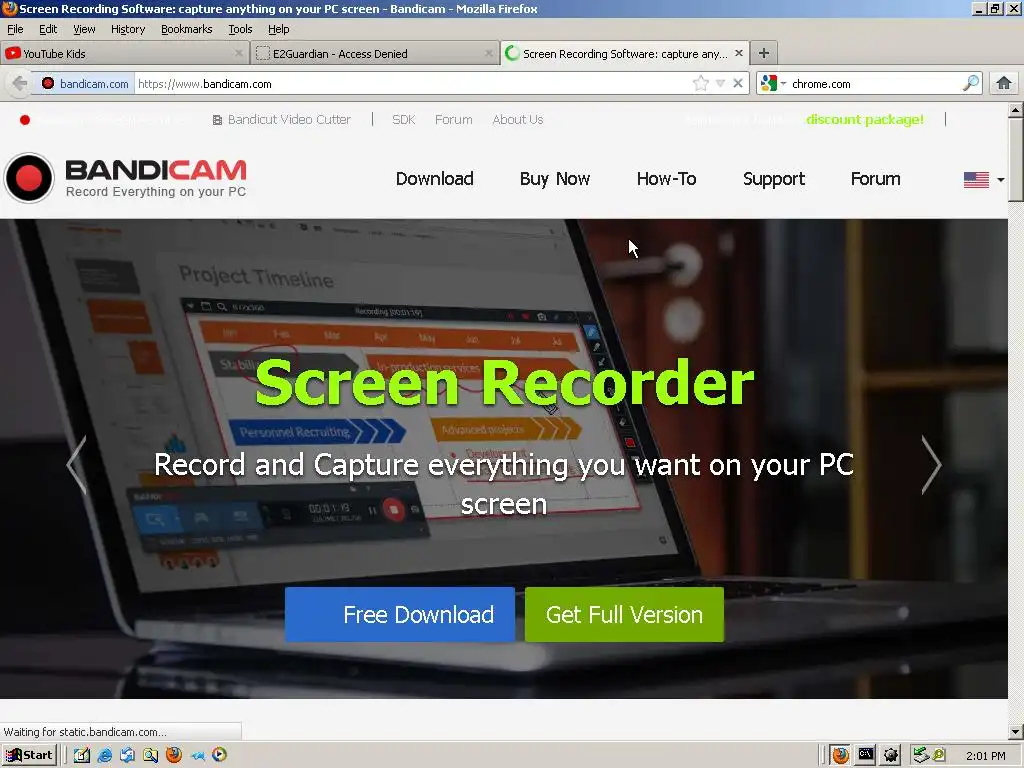The height and width of the screenshot is (768, 1024).
Task: Open the Outlook Express quick launch icon
Action: point(127,755)
